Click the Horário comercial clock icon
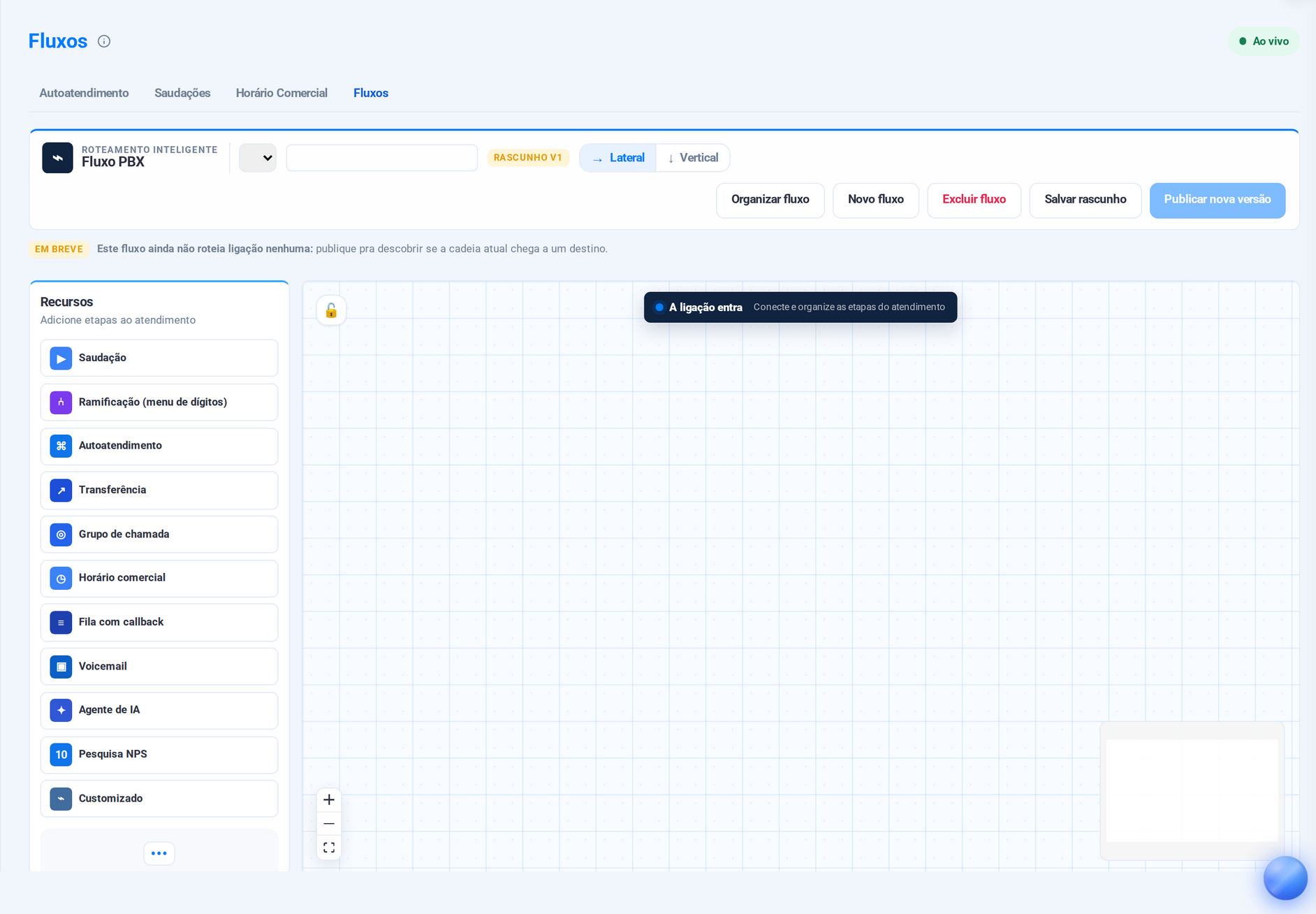1316x914 pixels. (x=61, y=579)
